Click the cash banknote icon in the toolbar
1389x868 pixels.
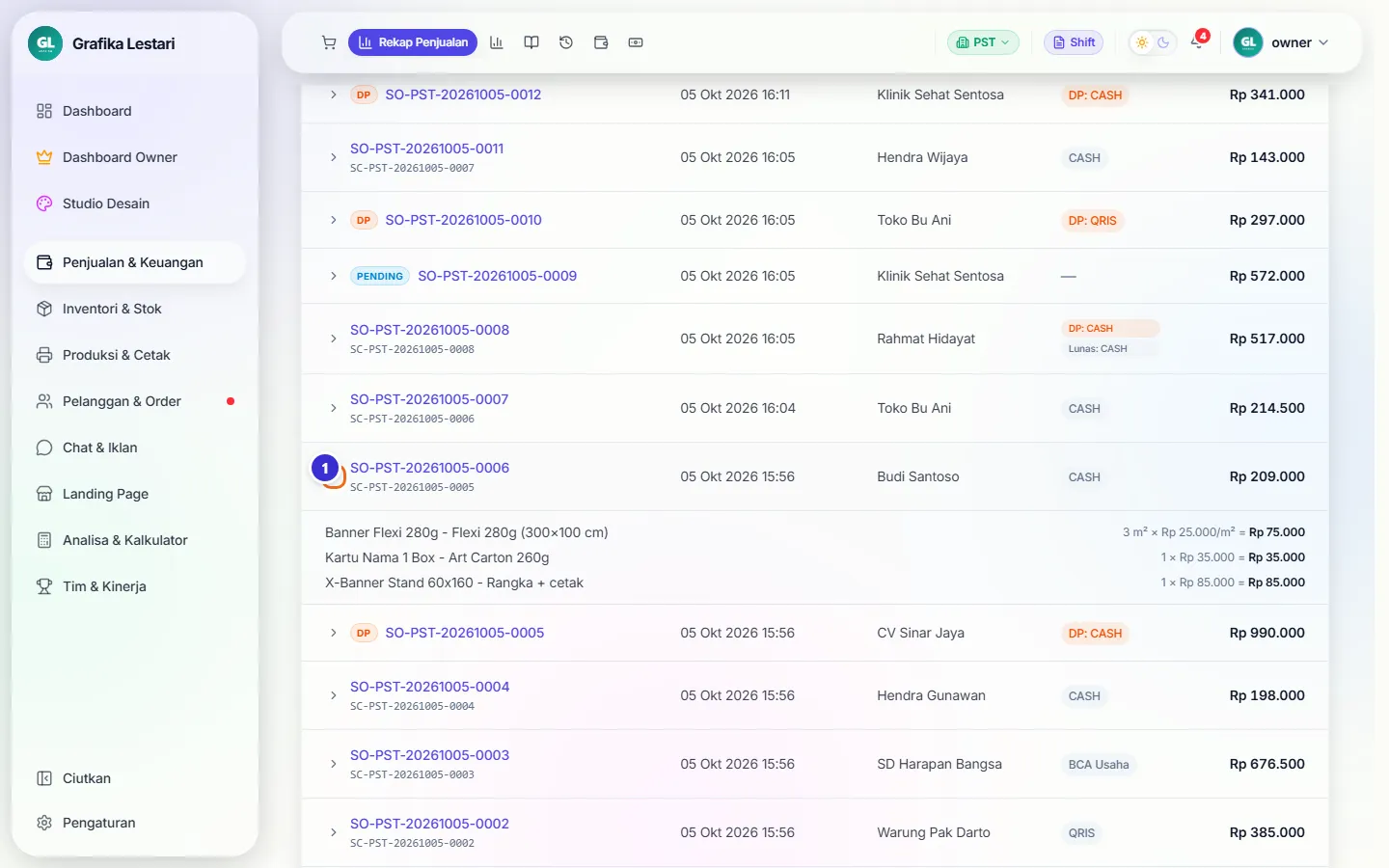click(x=636, y=42)
